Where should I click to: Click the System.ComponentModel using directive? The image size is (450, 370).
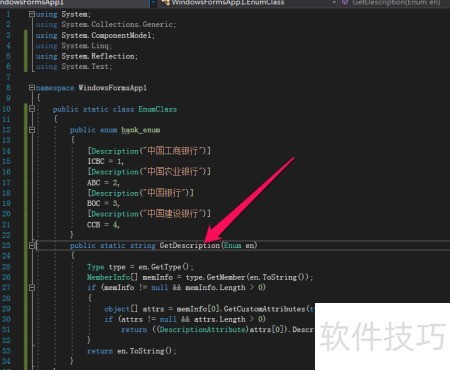click(95, 35)
